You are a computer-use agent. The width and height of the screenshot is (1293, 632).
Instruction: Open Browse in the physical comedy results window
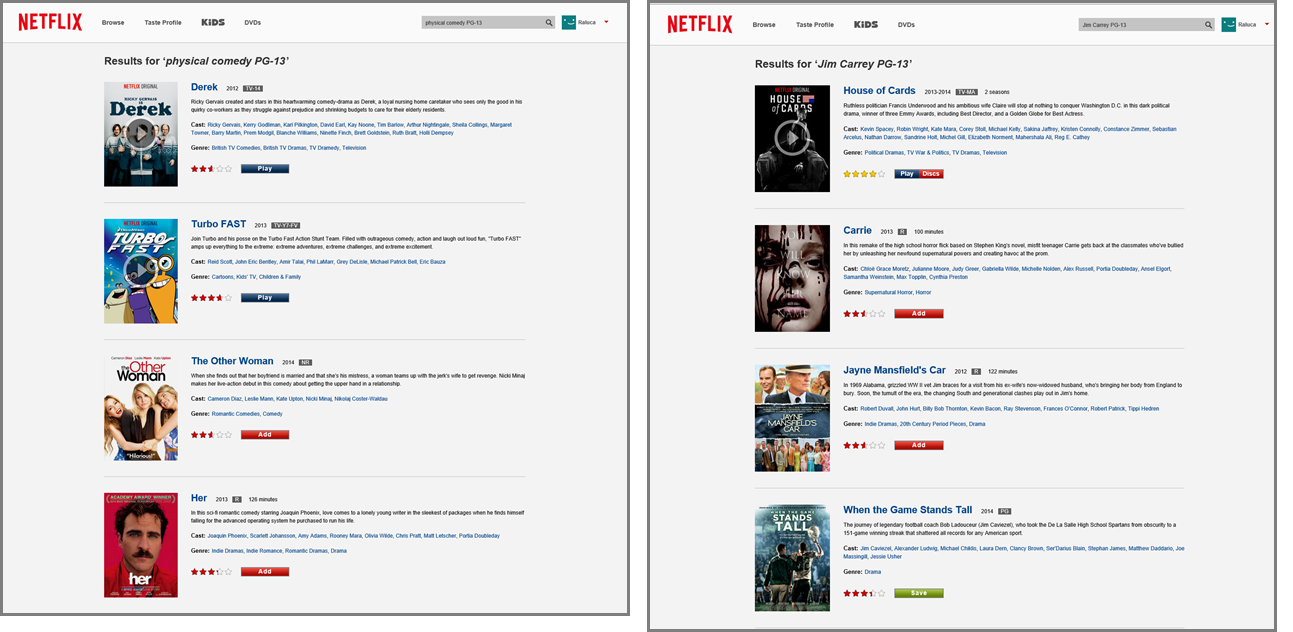click(113, 22)
